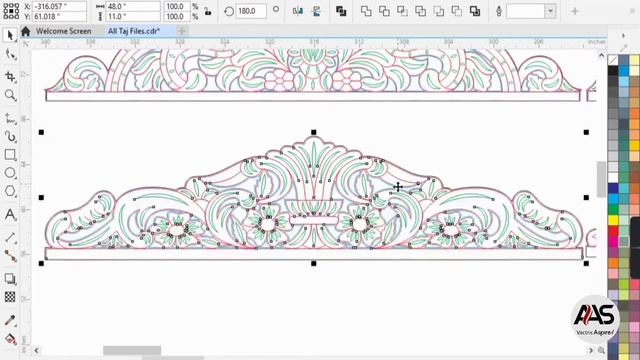Select the Text tool

(10, 214)
